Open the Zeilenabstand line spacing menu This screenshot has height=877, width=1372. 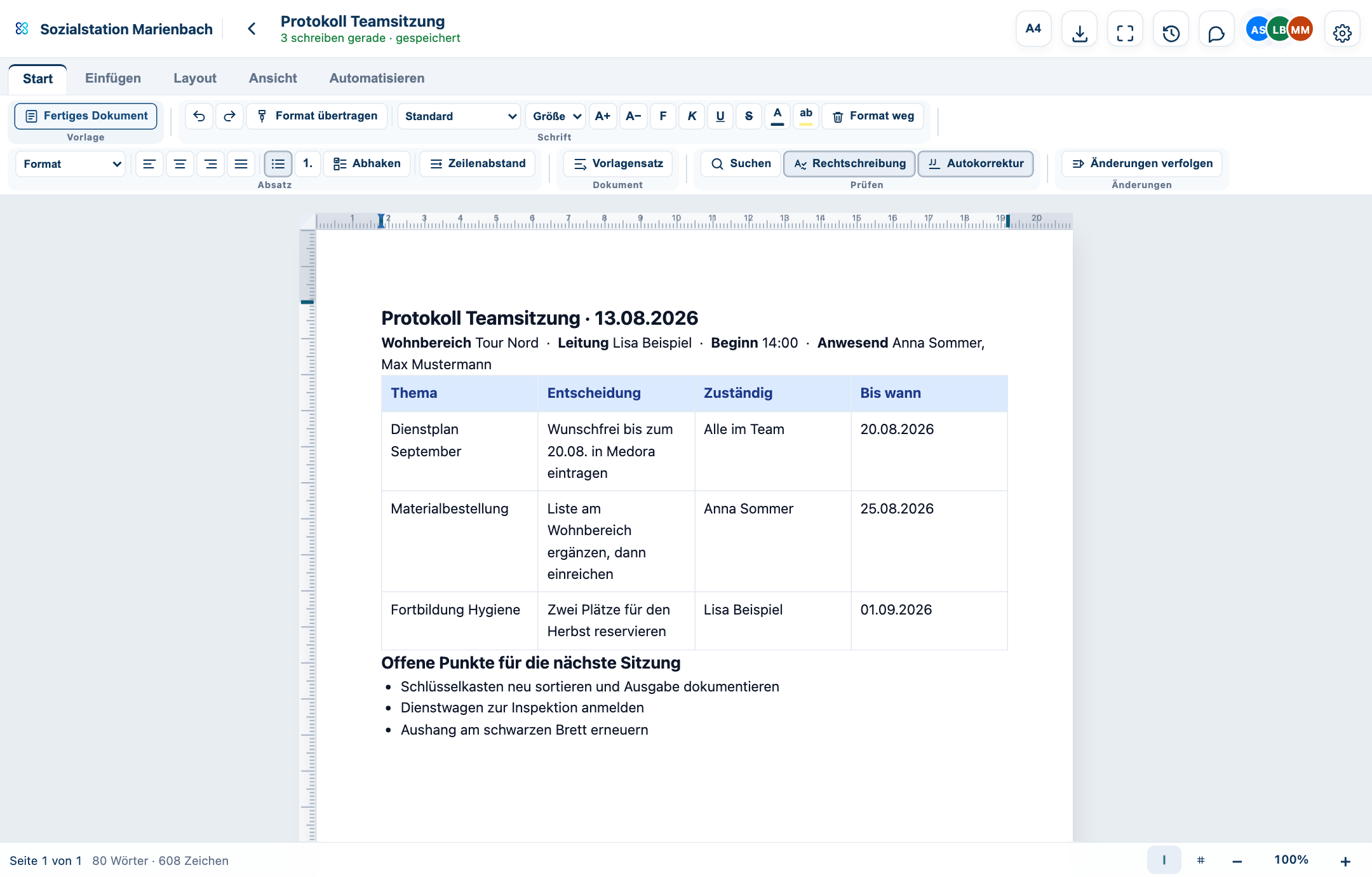pos(478,164)
